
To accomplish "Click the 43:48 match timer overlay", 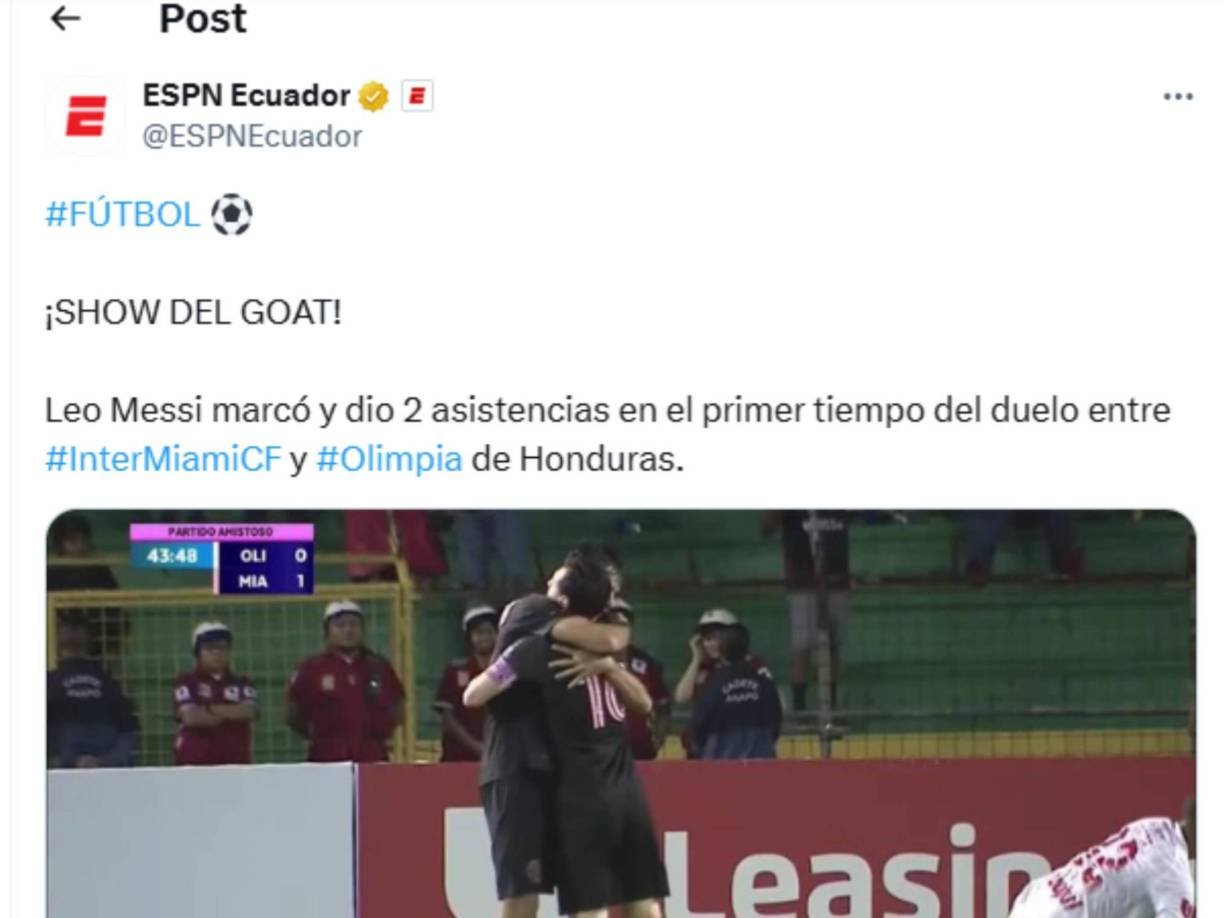I will 172,555.
